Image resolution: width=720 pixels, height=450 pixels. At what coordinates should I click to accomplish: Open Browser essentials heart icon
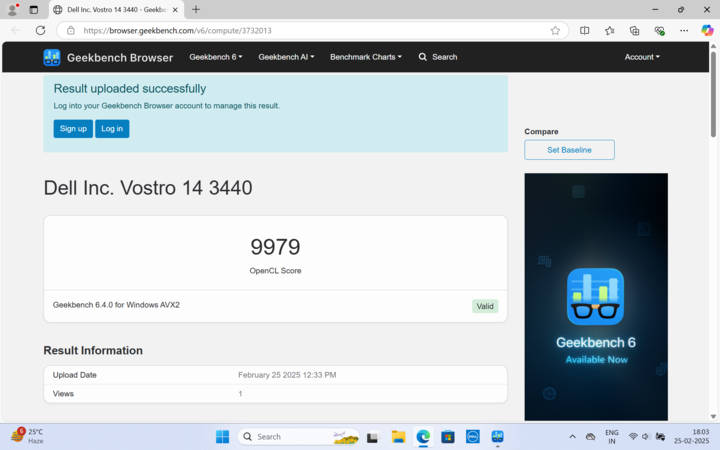[659, 30]
